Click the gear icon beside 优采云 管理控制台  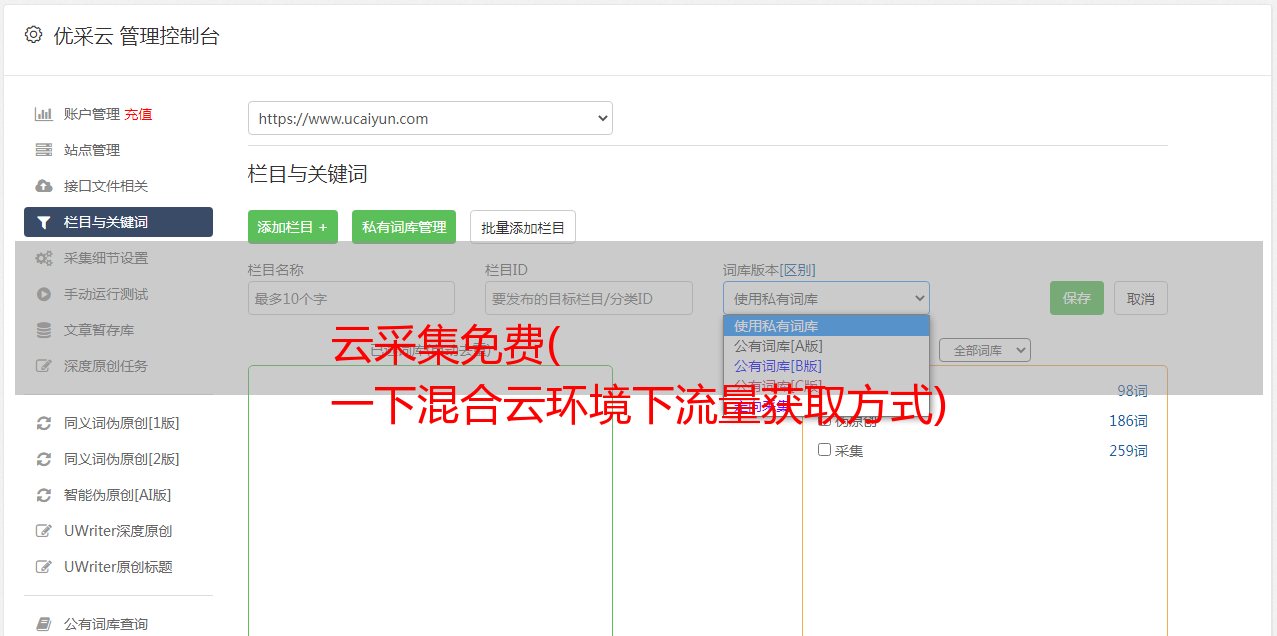point(34,35)
